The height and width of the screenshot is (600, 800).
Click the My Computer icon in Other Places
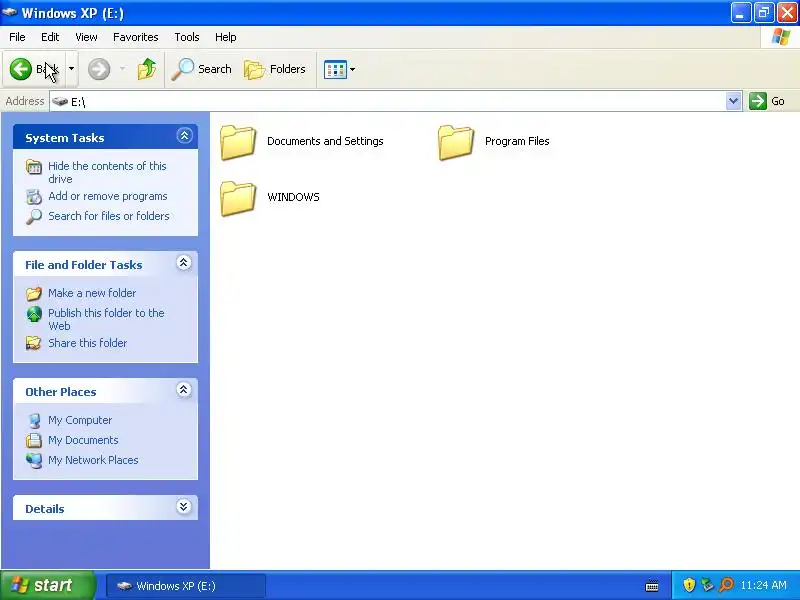[x=34, y=420]
